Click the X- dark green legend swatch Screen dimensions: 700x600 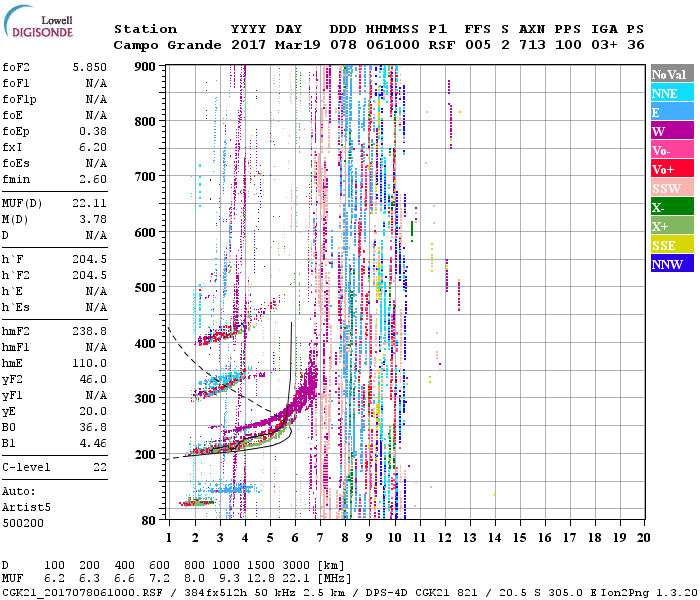pyautogui.click(x=672, y=207)
